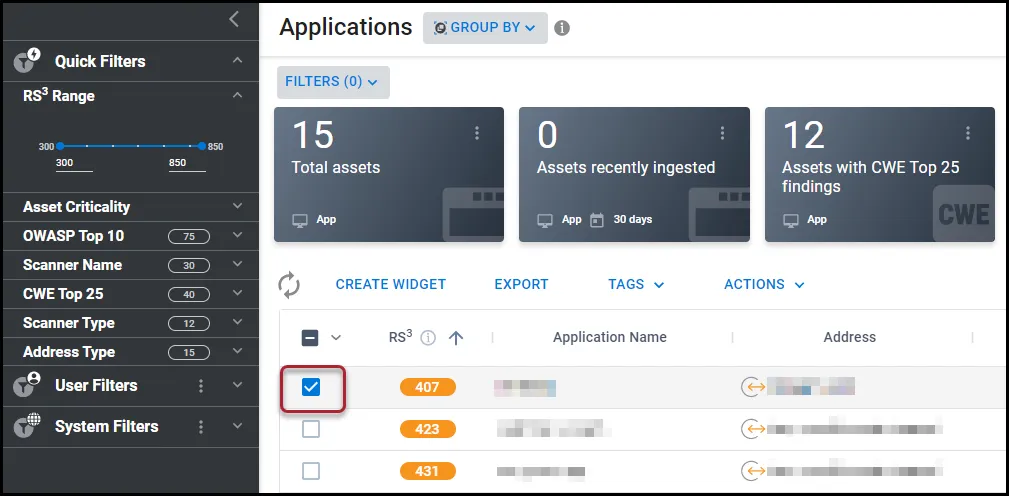The width and height of the screenshot is (1009, 496).
Task: Click the RS3 column info icon
Action: 428,338
